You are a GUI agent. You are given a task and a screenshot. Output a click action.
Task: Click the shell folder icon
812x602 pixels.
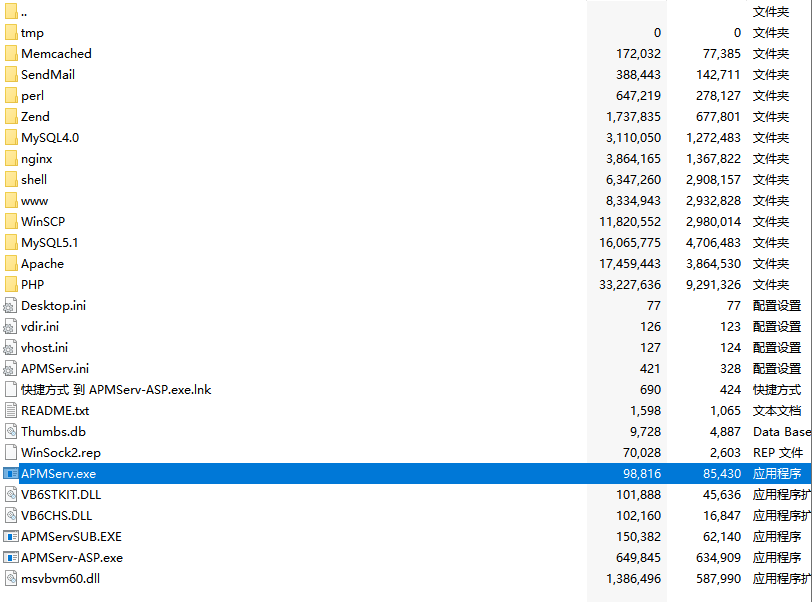11,179
